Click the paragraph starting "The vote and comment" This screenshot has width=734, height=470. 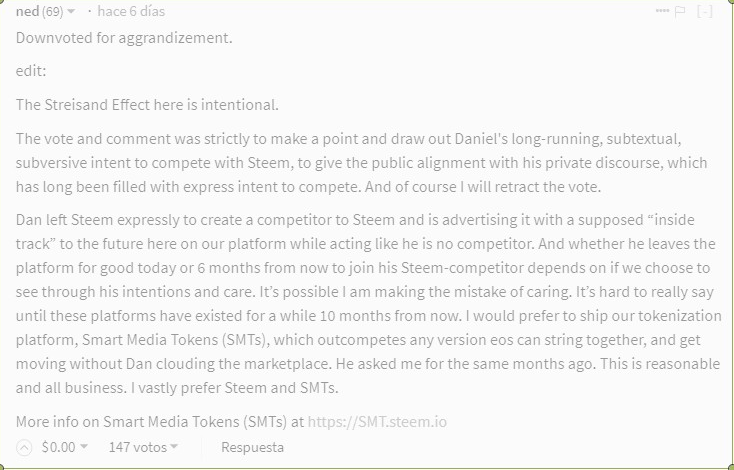[360, 161]
